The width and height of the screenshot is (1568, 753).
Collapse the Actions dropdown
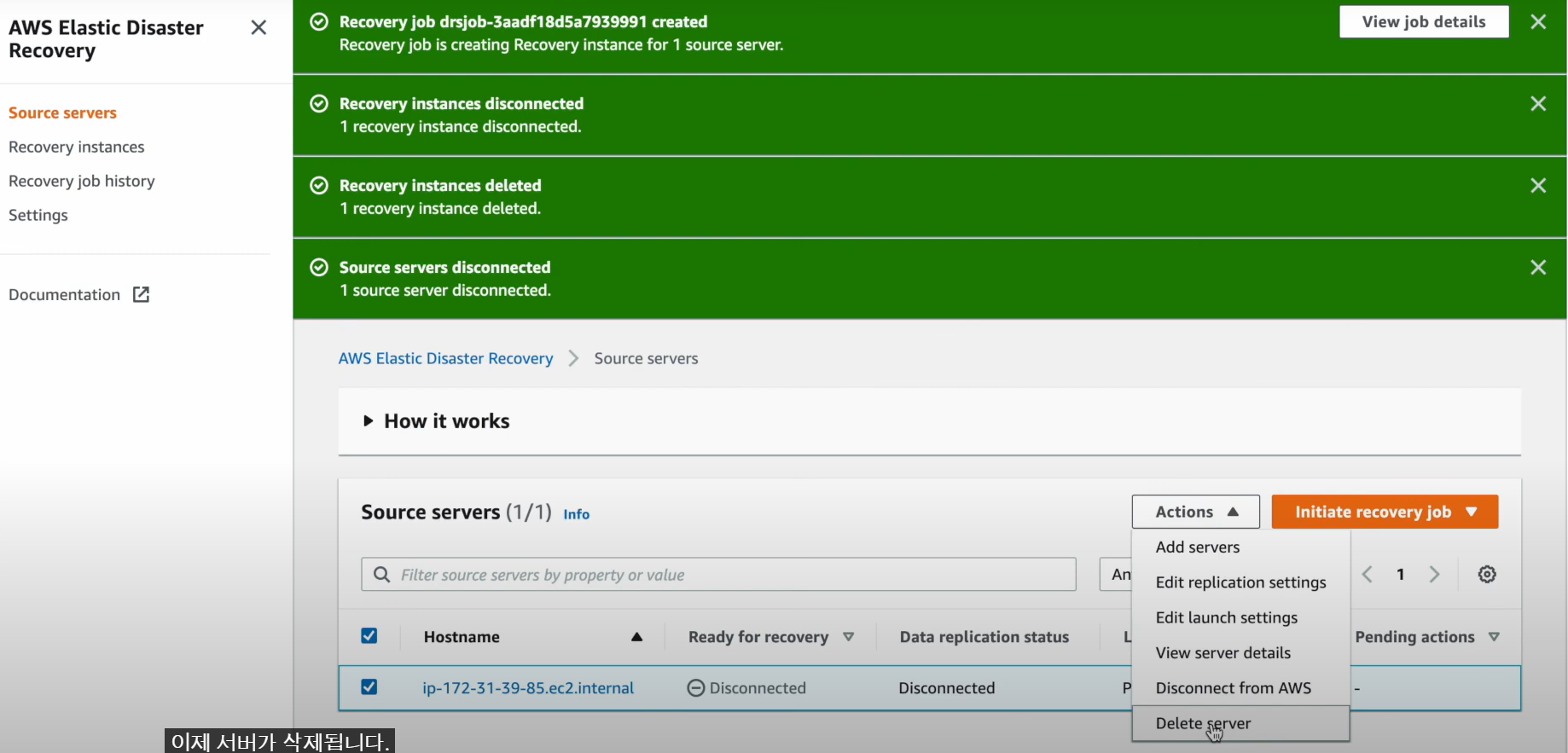[x=1196, y=512]
